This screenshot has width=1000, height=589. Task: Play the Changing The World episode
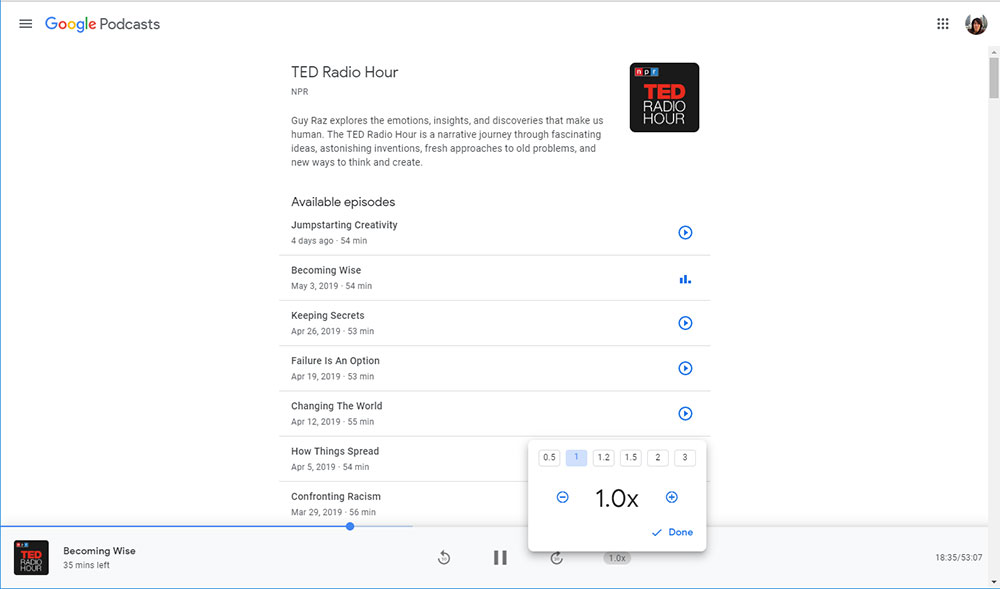click(685, 414)
